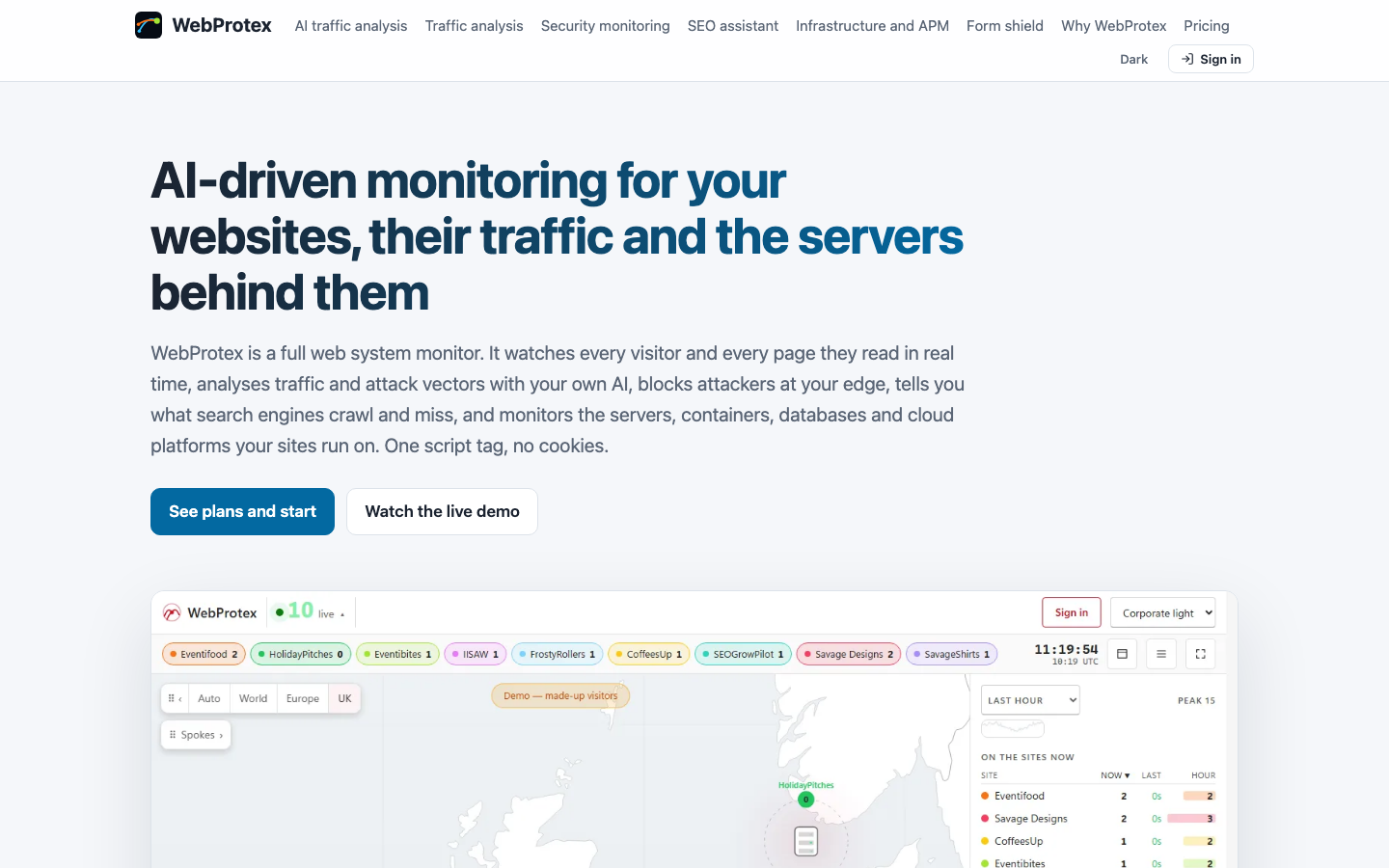
Task: Click the server icon on the map
Action: click(806, 841)
